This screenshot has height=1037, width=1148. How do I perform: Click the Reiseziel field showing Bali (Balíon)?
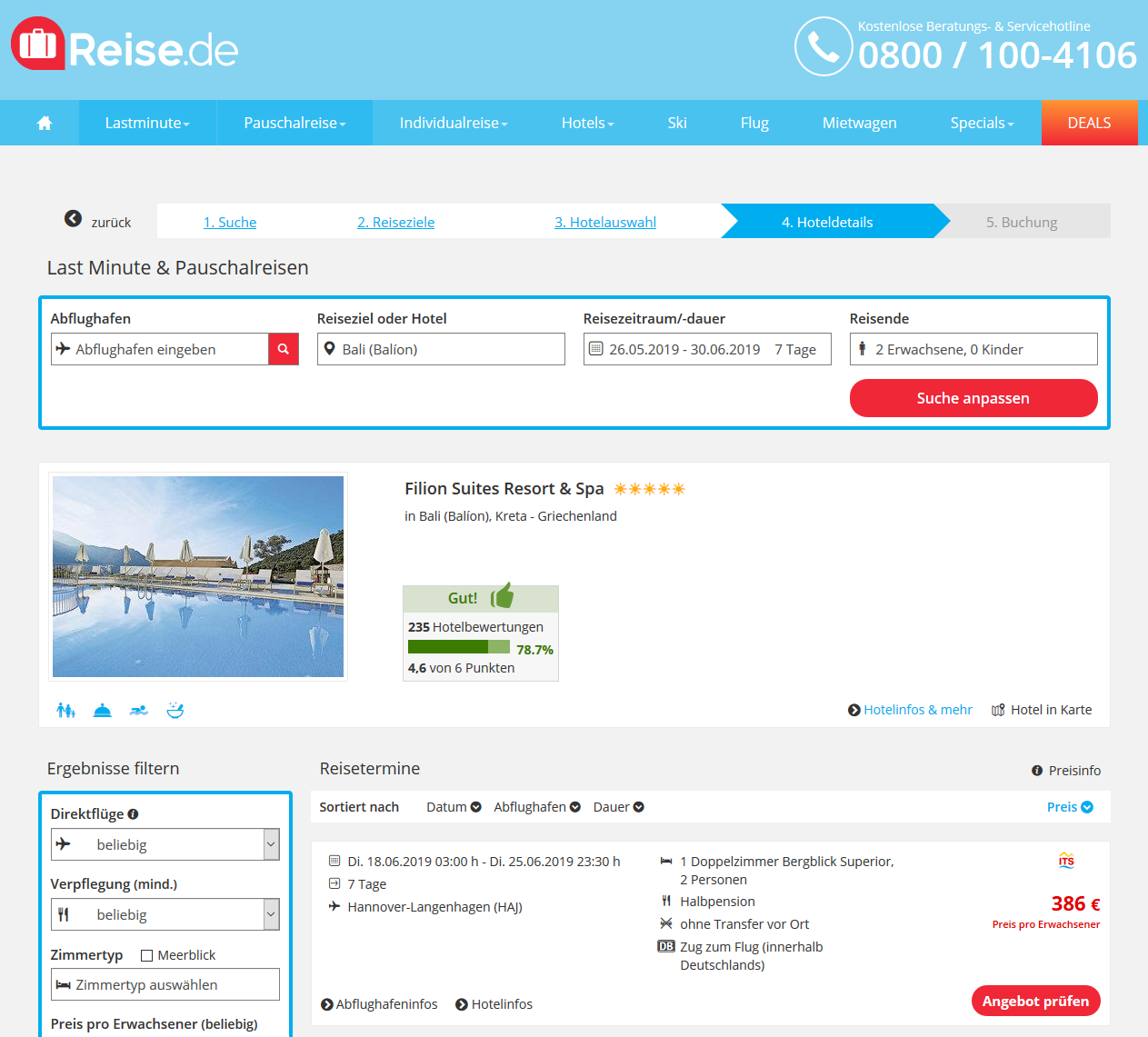(441, 349)
